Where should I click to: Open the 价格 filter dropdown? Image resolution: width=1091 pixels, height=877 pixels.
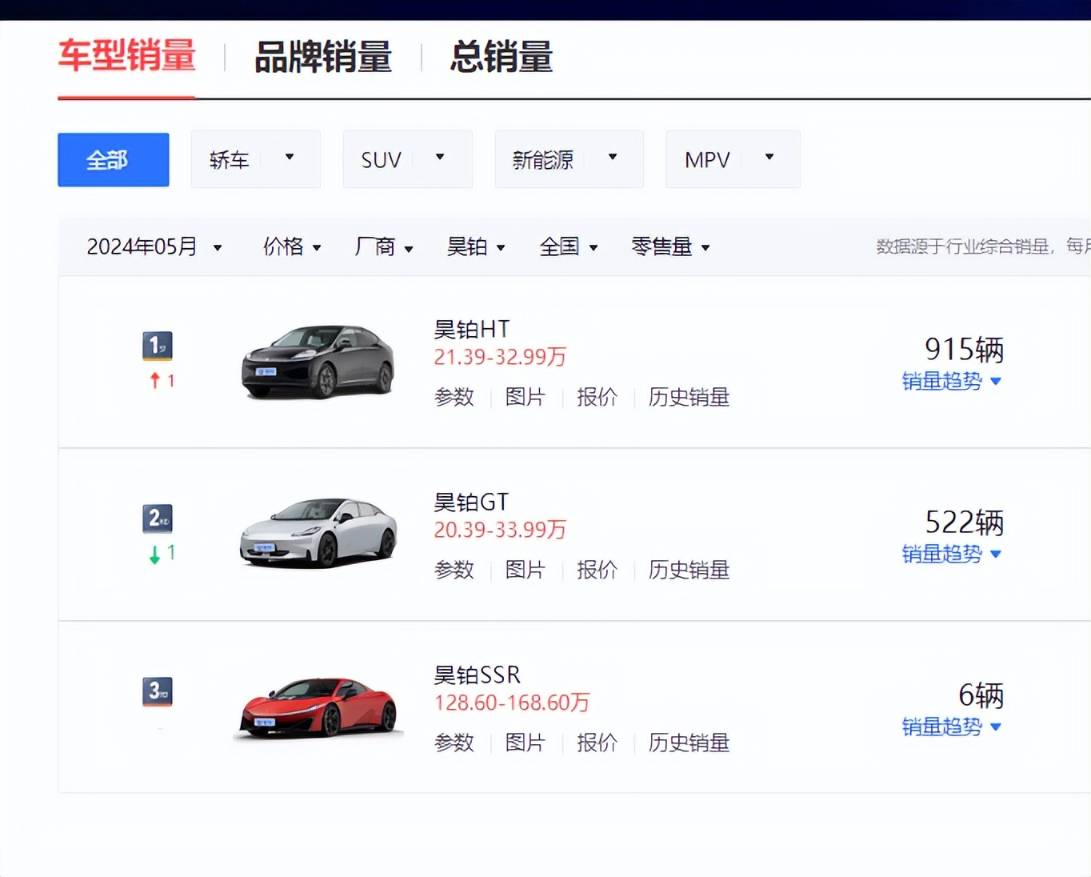[292, 246]
